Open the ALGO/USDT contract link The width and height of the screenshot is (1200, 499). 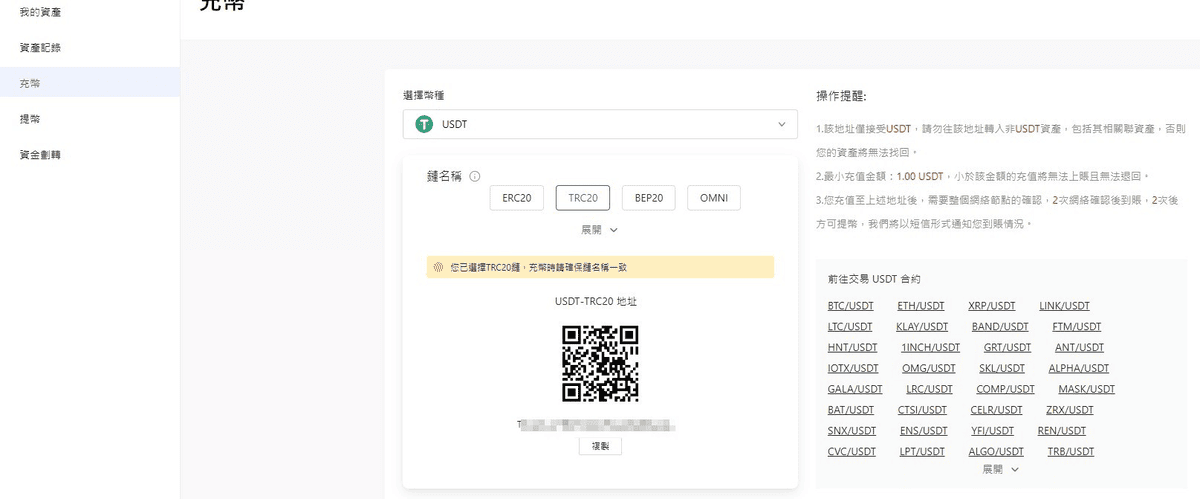pos(995,453)
